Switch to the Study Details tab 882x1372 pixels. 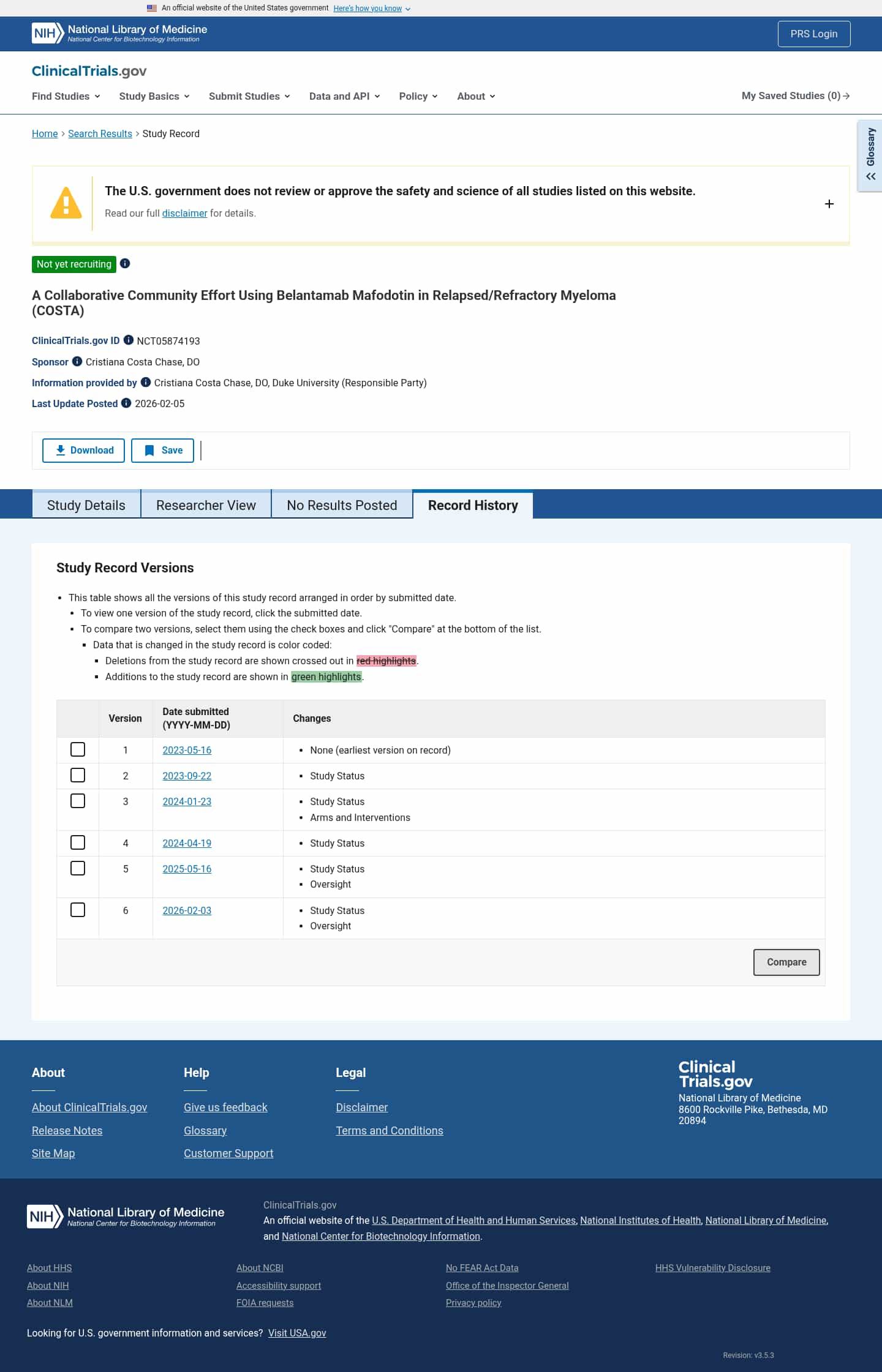tap(86, 505)
